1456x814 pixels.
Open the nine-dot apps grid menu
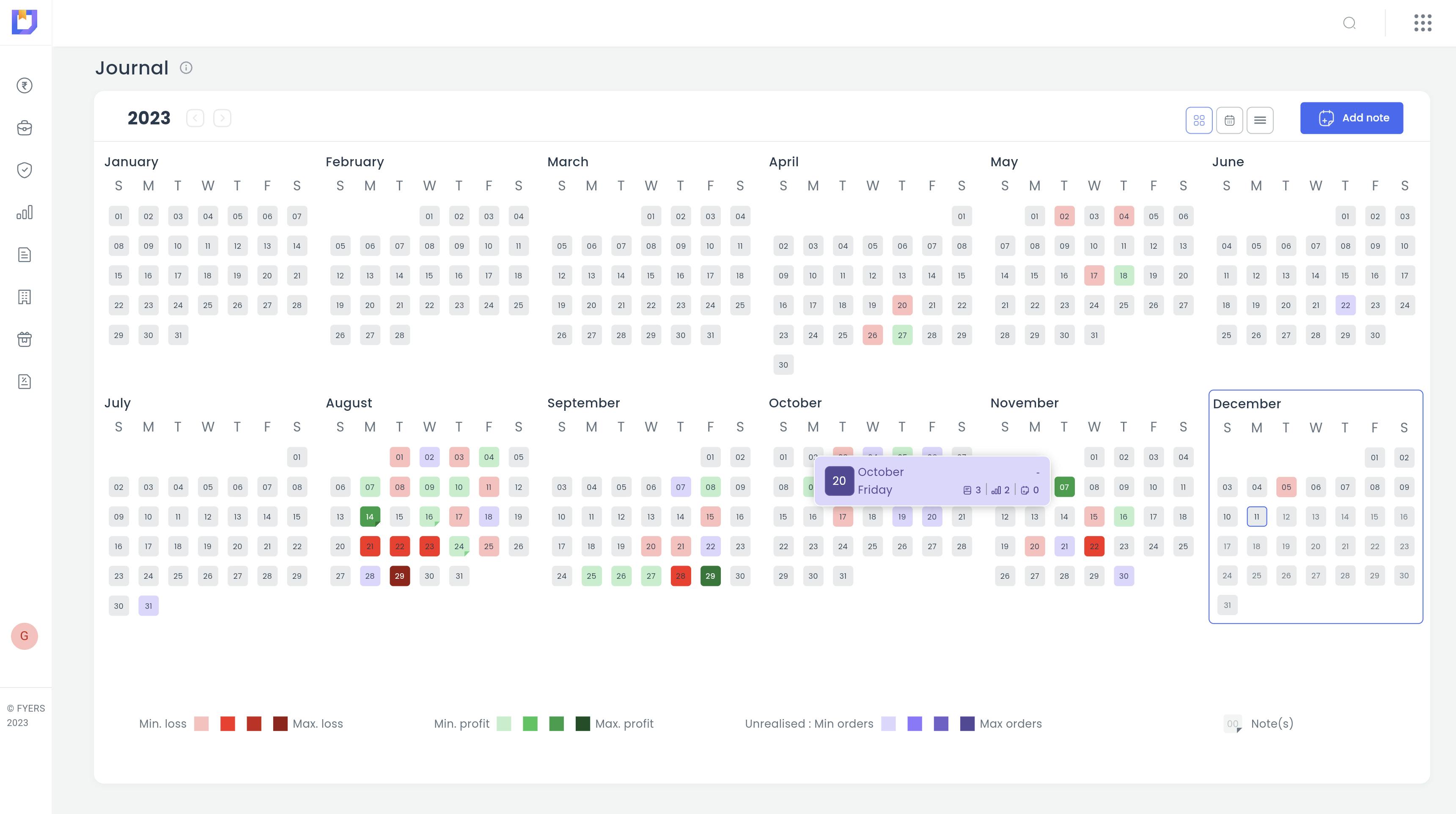1423,23
